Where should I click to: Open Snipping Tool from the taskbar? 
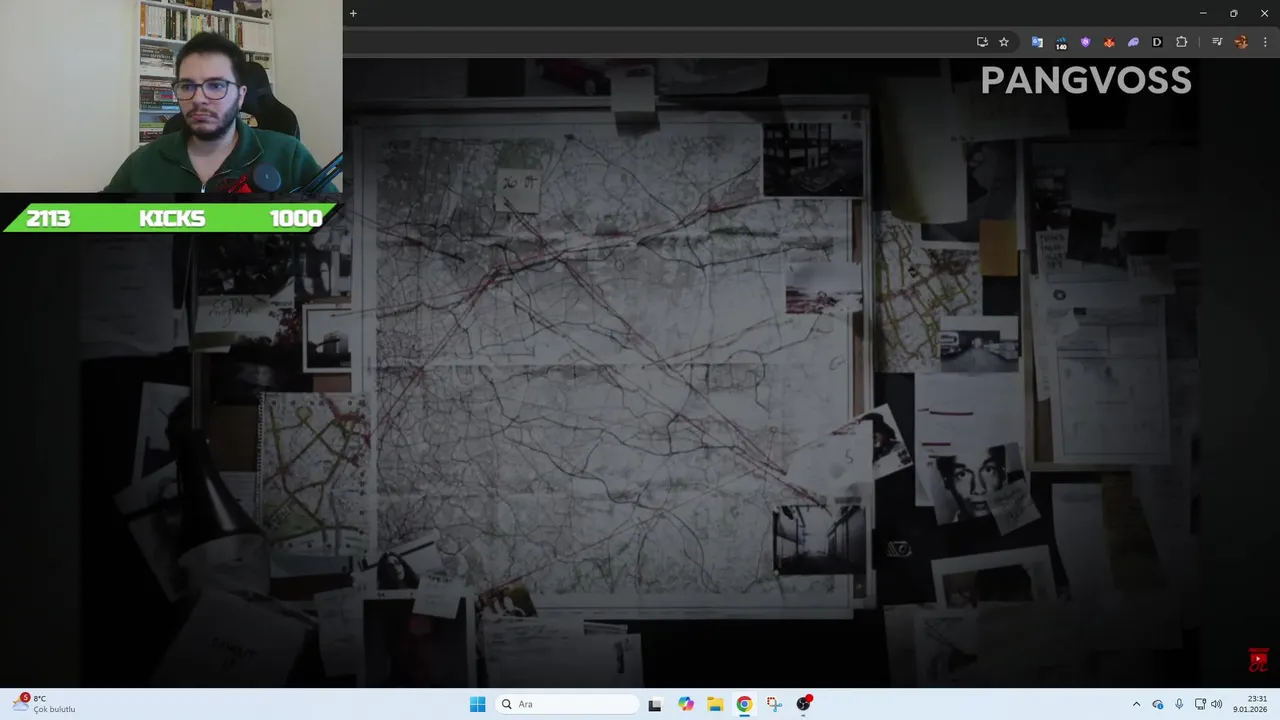click(x=774, y=704)
